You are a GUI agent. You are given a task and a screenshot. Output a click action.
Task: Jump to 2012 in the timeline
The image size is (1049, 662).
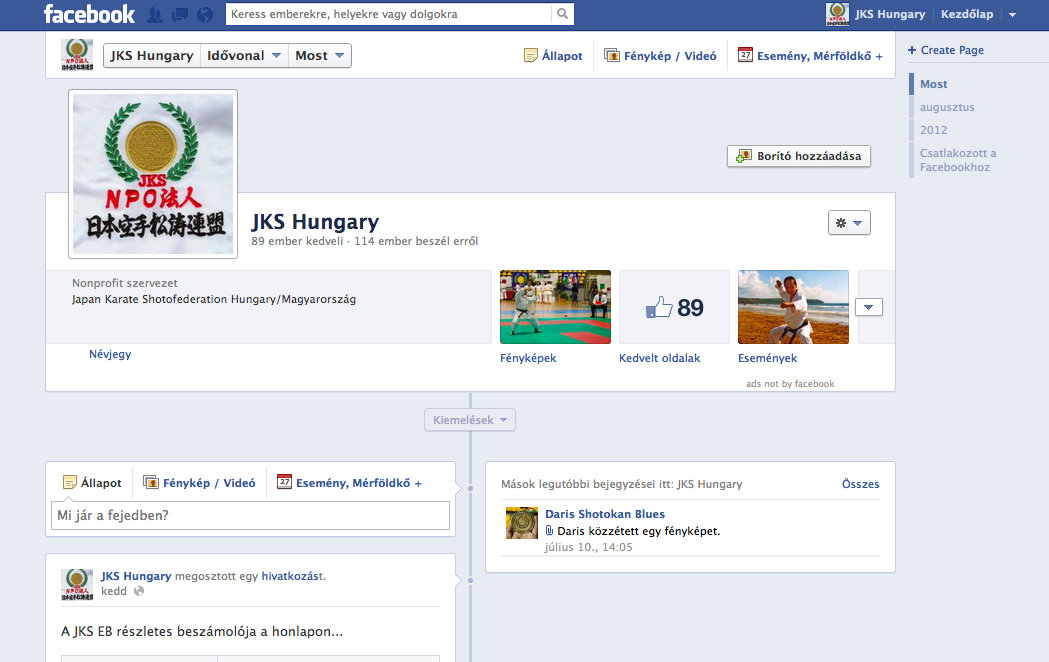pos(933,130)
